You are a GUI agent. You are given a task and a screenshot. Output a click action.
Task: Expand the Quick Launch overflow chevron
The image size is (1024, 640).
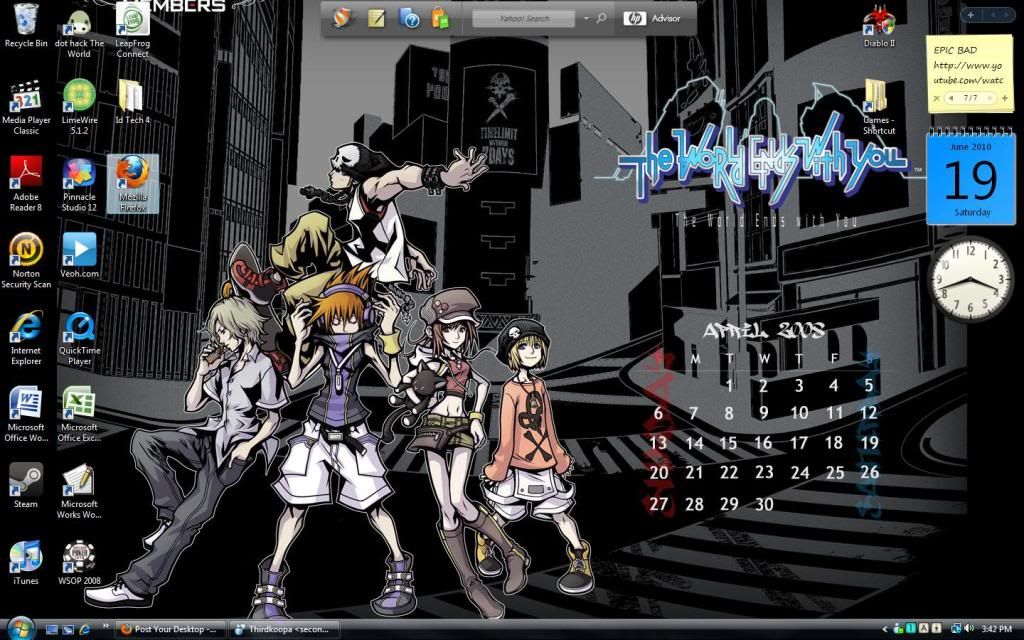click(105, 626)
